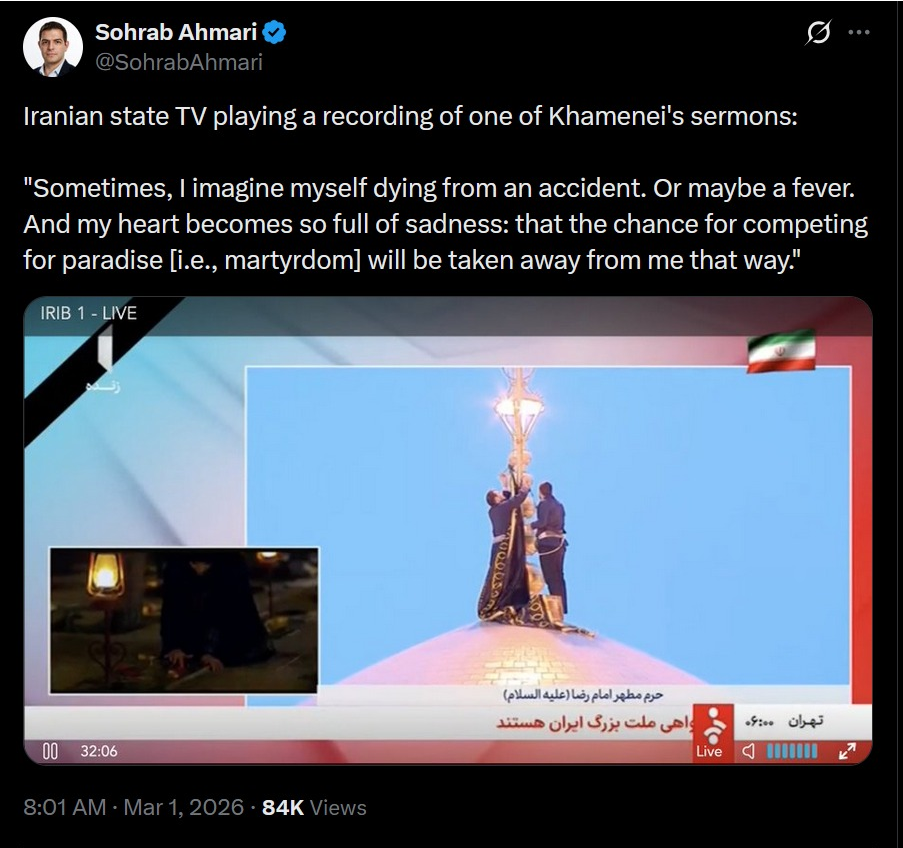
Task: Click the main dome video frame
Action: [x=548, y=525]
